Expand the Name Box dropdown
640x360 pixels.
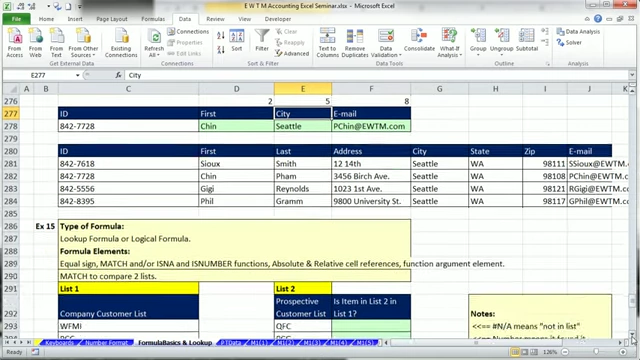(x=78, y=75)
